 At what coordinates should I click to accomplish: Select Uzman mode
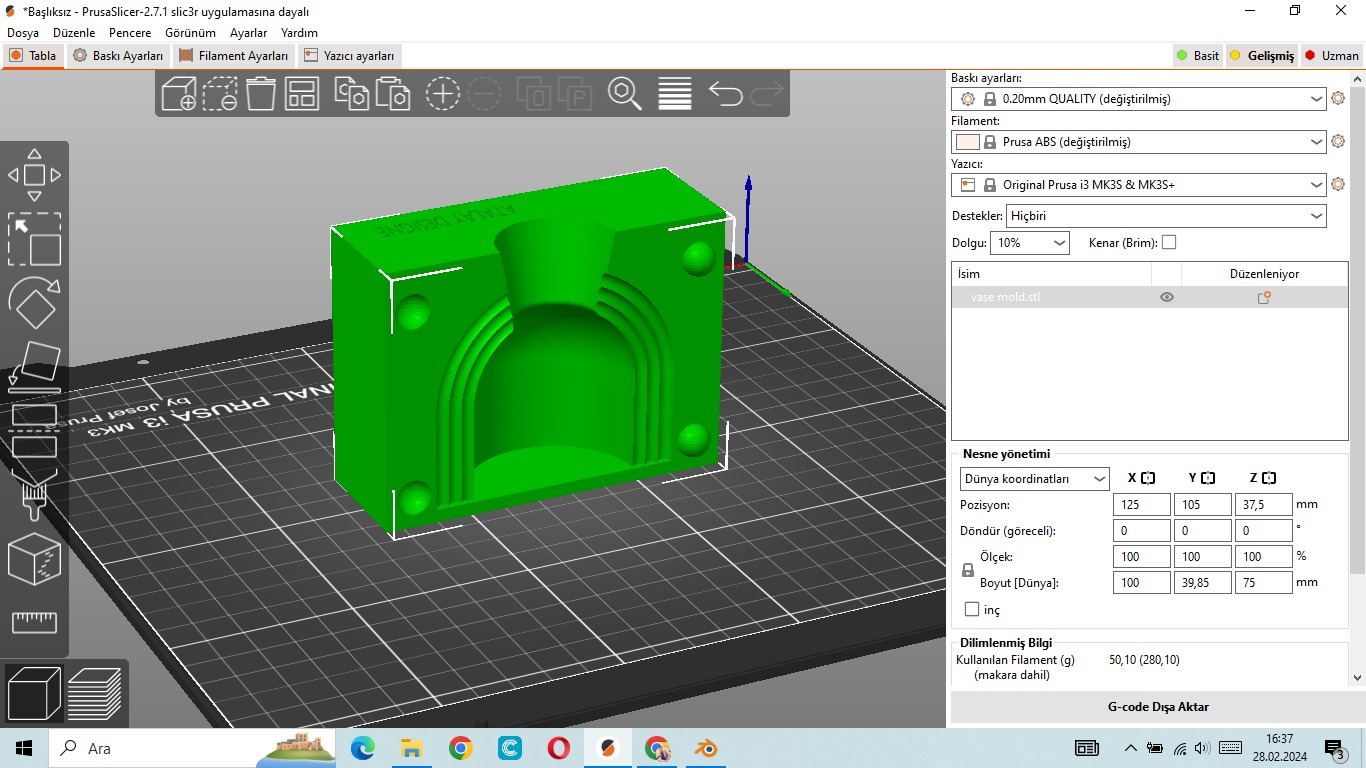(1331, 55)
